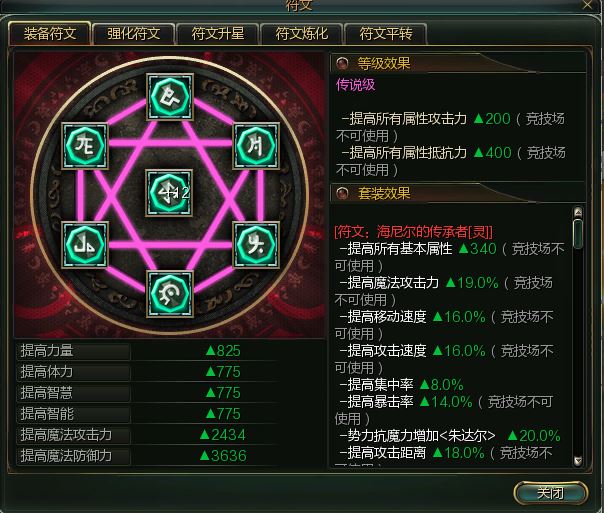Select the bottom rune slot icon
Viewport: 604px width, 513px height.
[170, 294]
